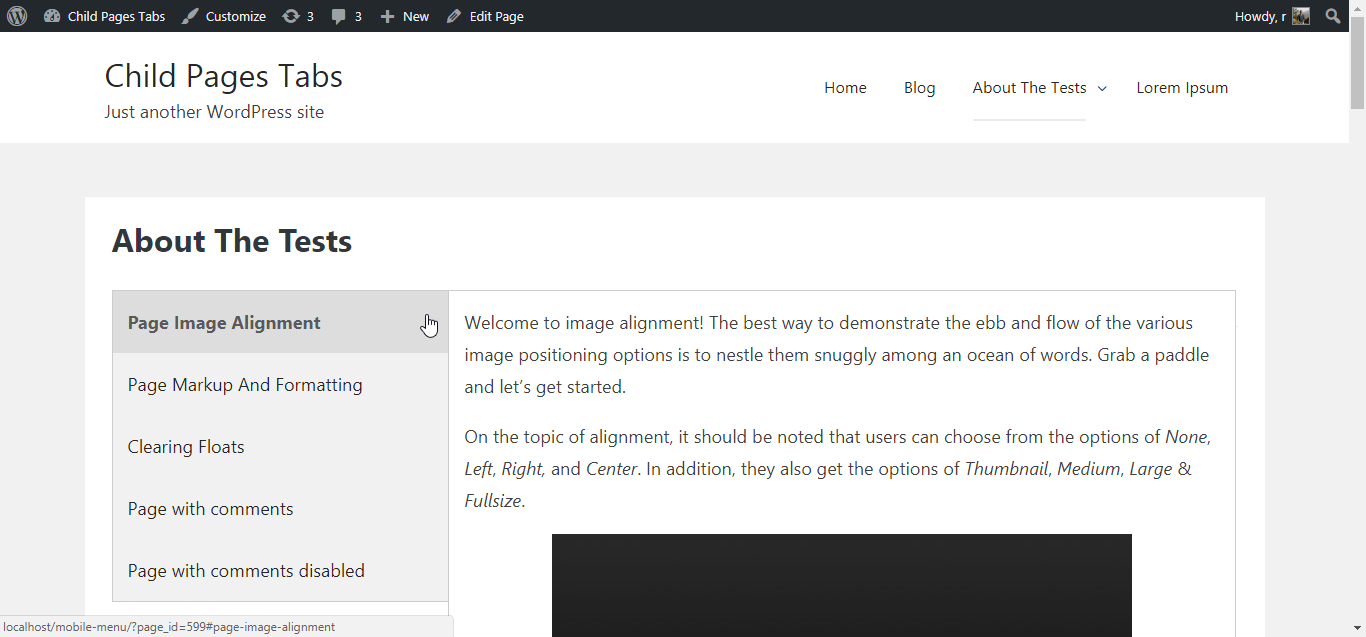Click the WordPress logo icon
The image size is (1366, 637).
coord(17,16)
